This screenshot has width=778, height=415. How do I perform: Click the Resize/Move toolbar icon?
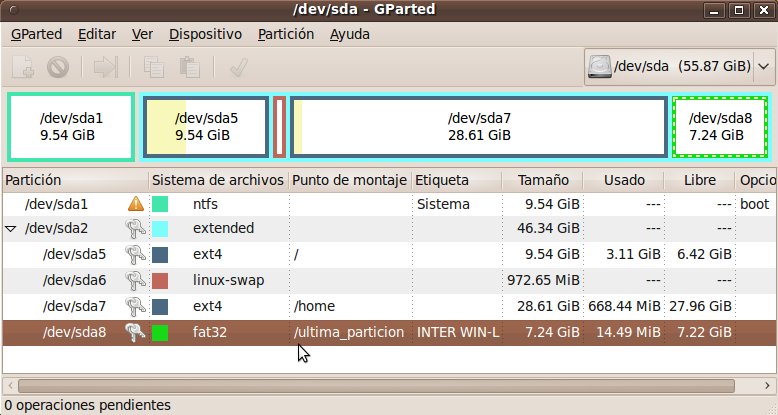pyautogui.click(x=106, y=67)
